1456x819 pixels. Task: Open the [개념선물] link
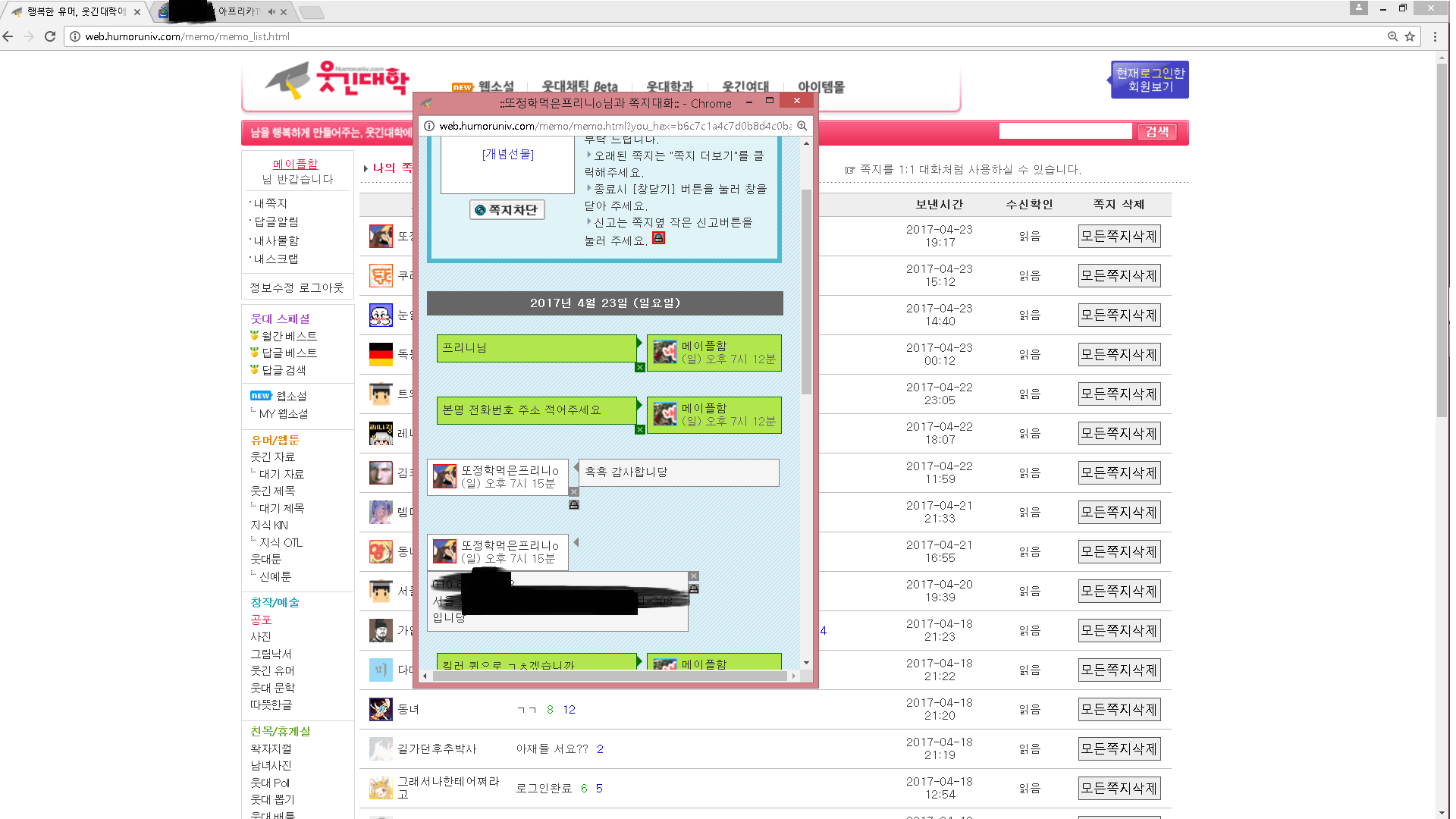tap(507, 154)
